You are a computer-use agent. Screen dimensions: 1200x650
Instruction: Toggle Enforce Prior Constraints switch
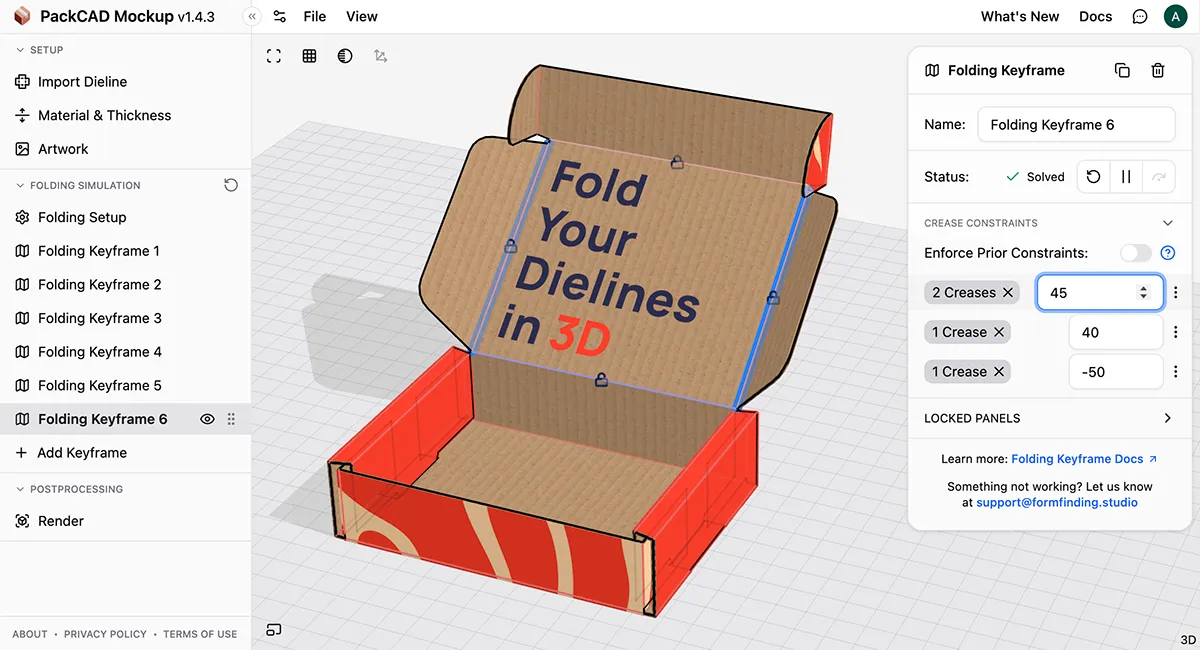coord(1136,253)
